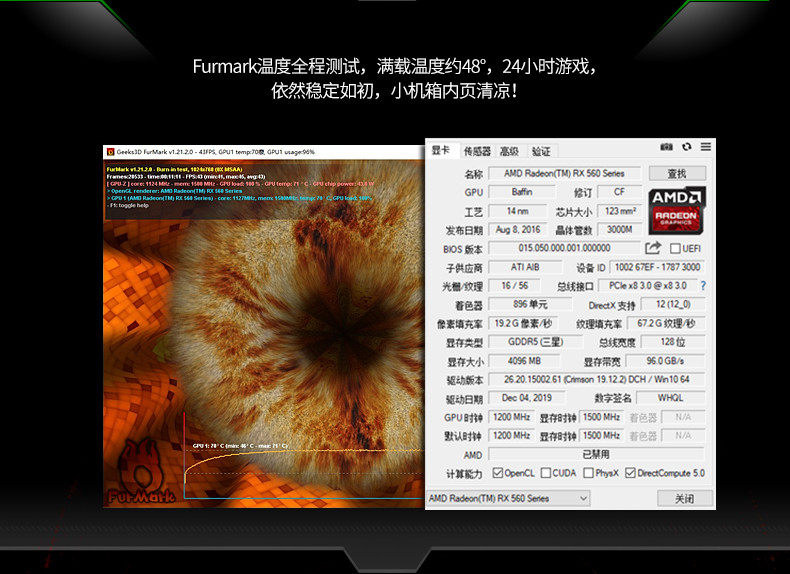Screen dimensions: 790x574
Task: Click the bus interface PCIe x8 3.0 value
Action: pyautogui.click(x=647, y=286)
